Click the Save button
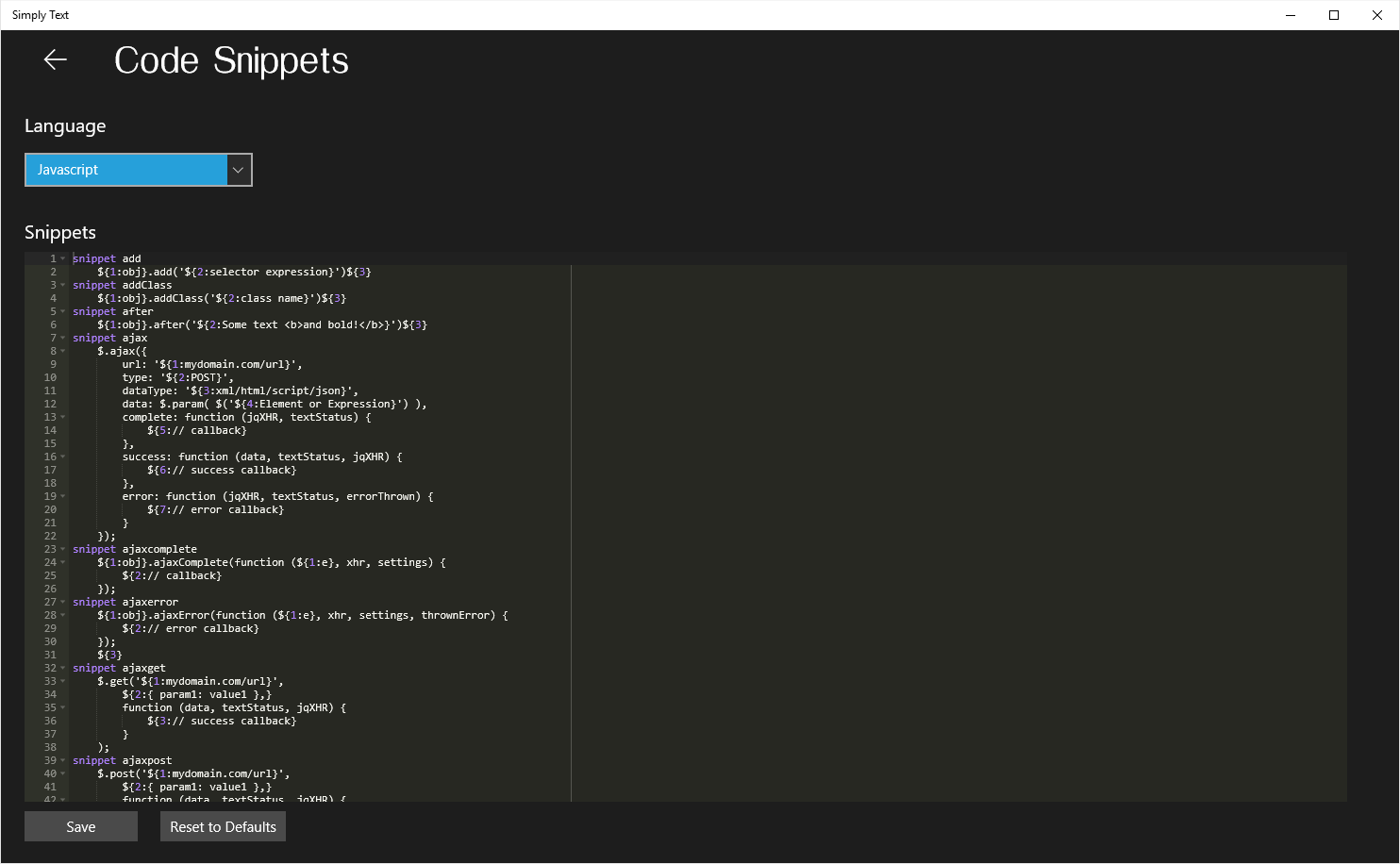Image resolution: width=1400 pixels, height=864 pixels. [x=81, y=827]
